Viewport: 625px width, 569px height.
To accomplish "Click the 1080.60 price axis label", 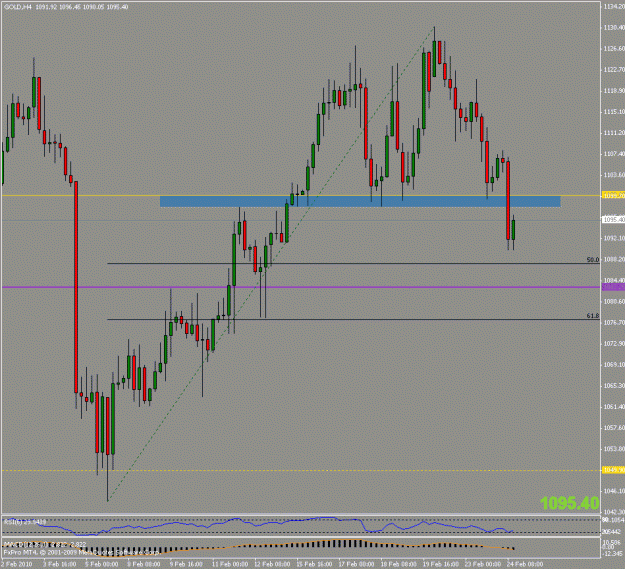I will pyautogui.click(x=614, y=302).
